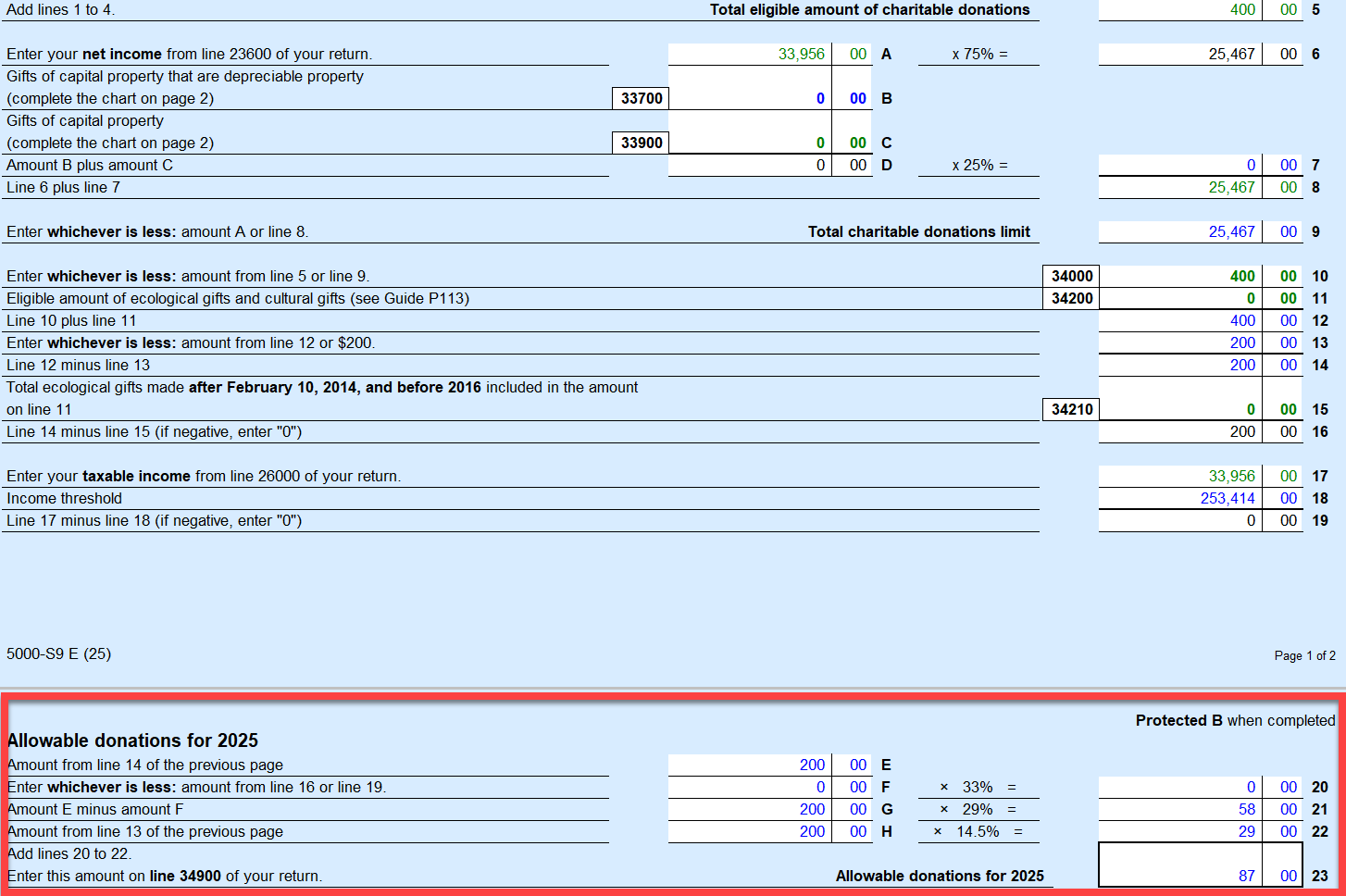Image resolution: width=1346 pixels, height=896 pixels.
Task: Click the "Allowable donations for 2025" section heading
Action: 133,740
